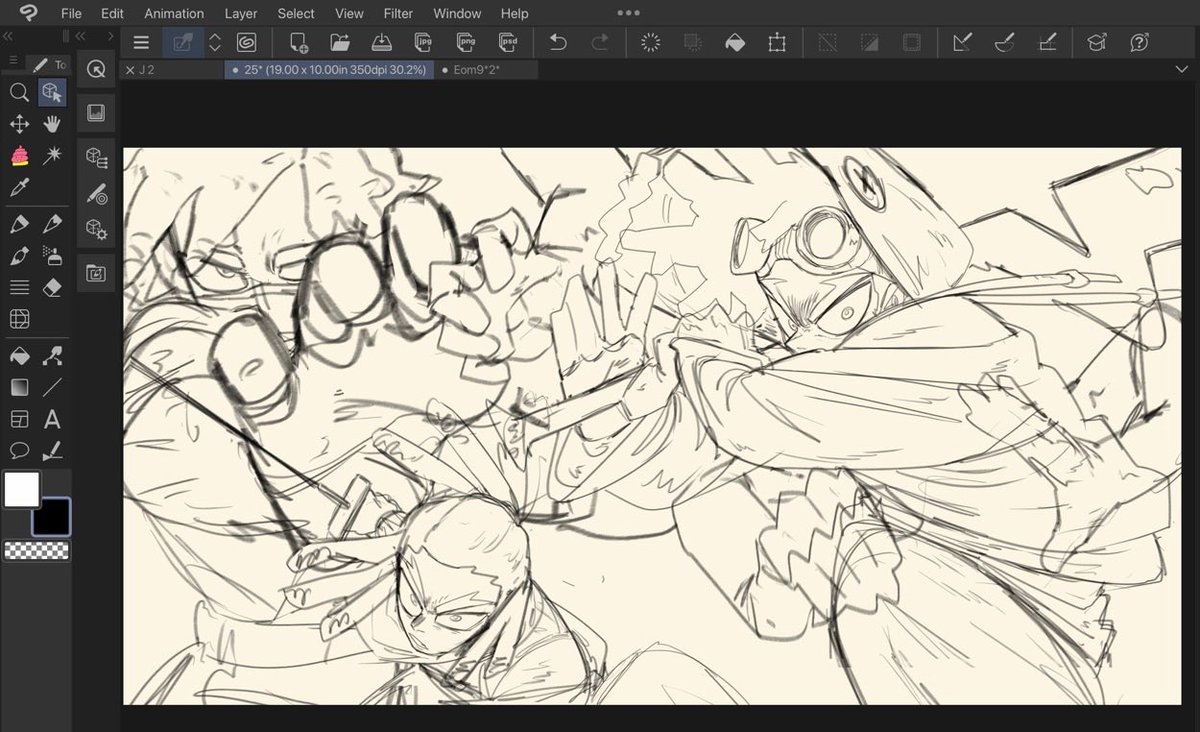The image size is (1200, 732).
Task: Open the Material folder palette icon
Action: (x=96, y=273)
